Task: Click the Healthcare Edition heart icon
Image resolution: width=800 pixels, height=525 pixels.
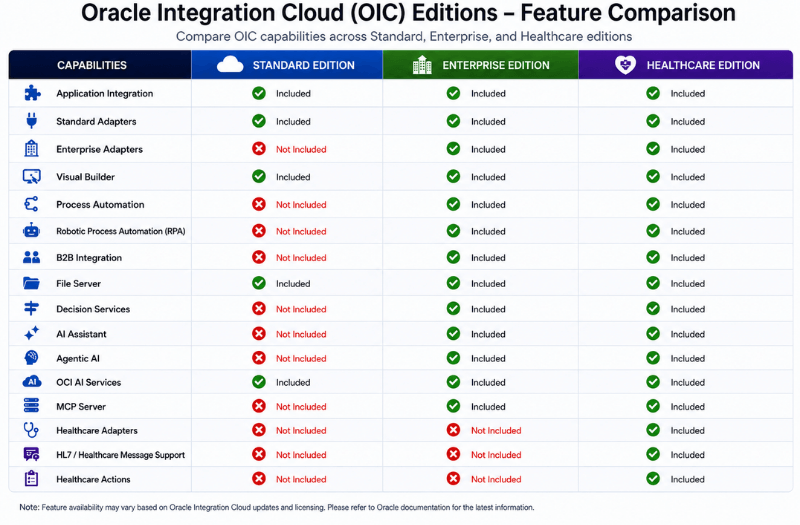Action: [626, 65]
